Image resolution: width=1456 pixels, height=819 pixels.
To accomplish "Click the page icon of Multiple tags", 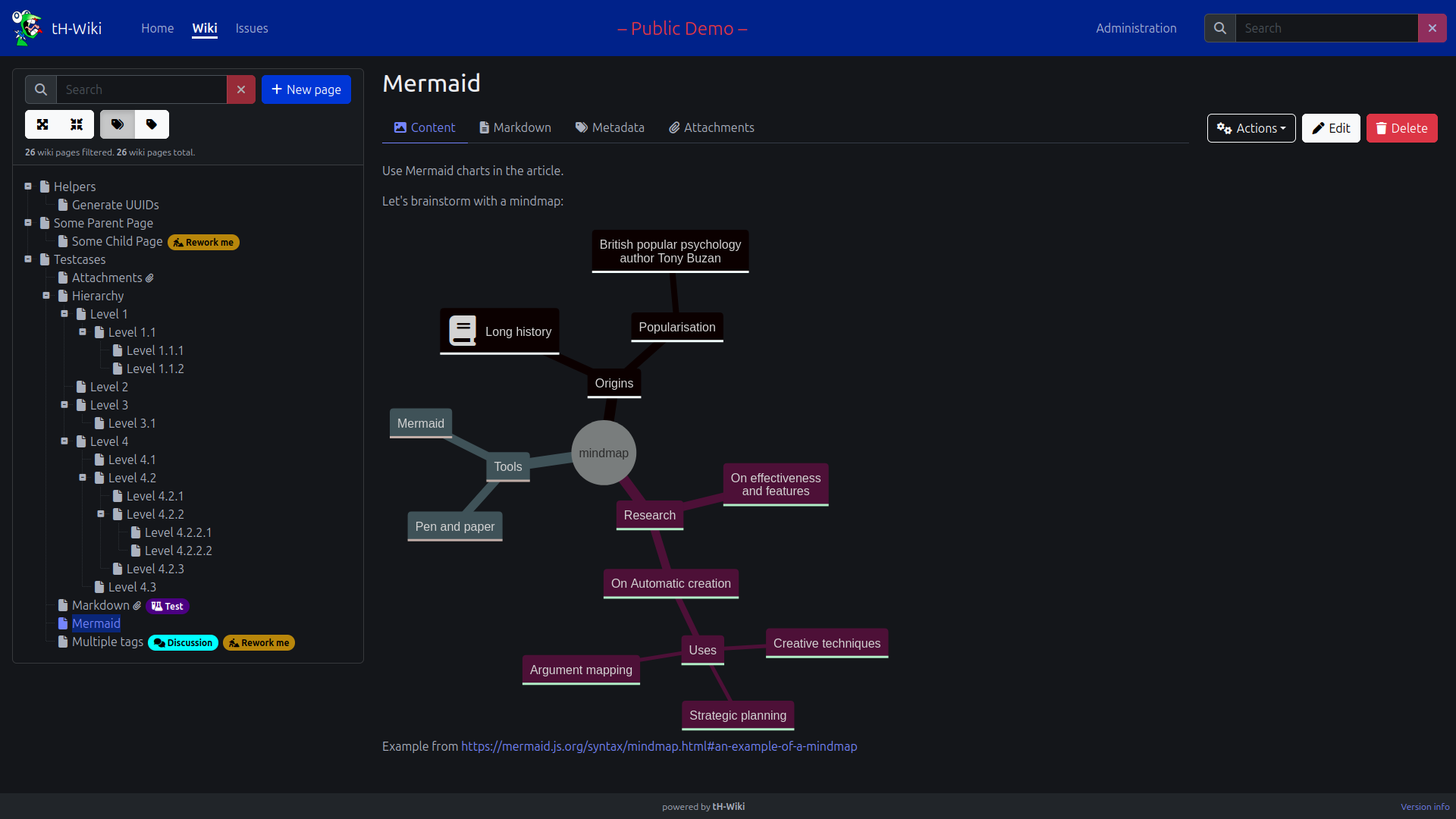I will pyautogui.click(x=63, y=642).
